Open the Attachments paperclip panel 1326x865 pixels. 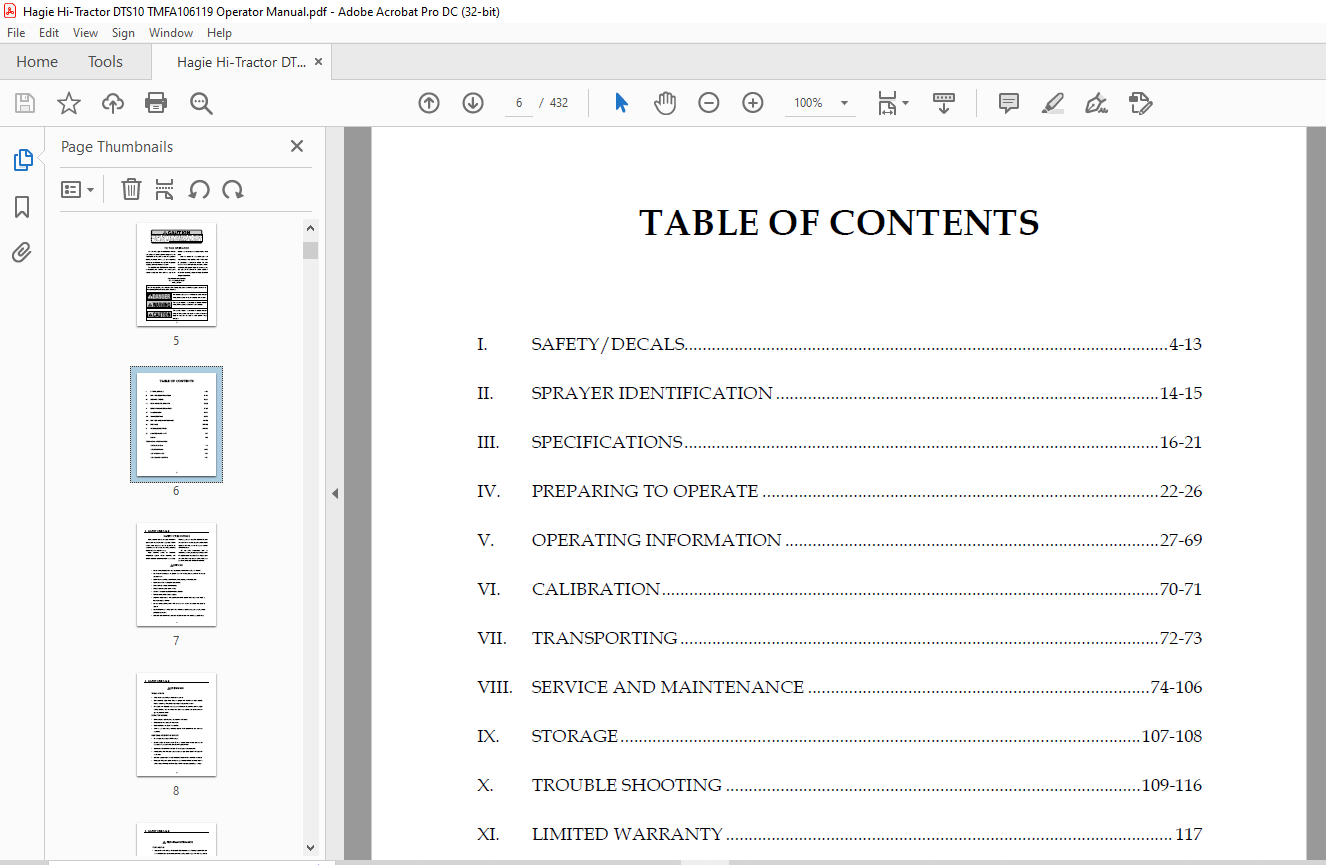pos(22,253)
